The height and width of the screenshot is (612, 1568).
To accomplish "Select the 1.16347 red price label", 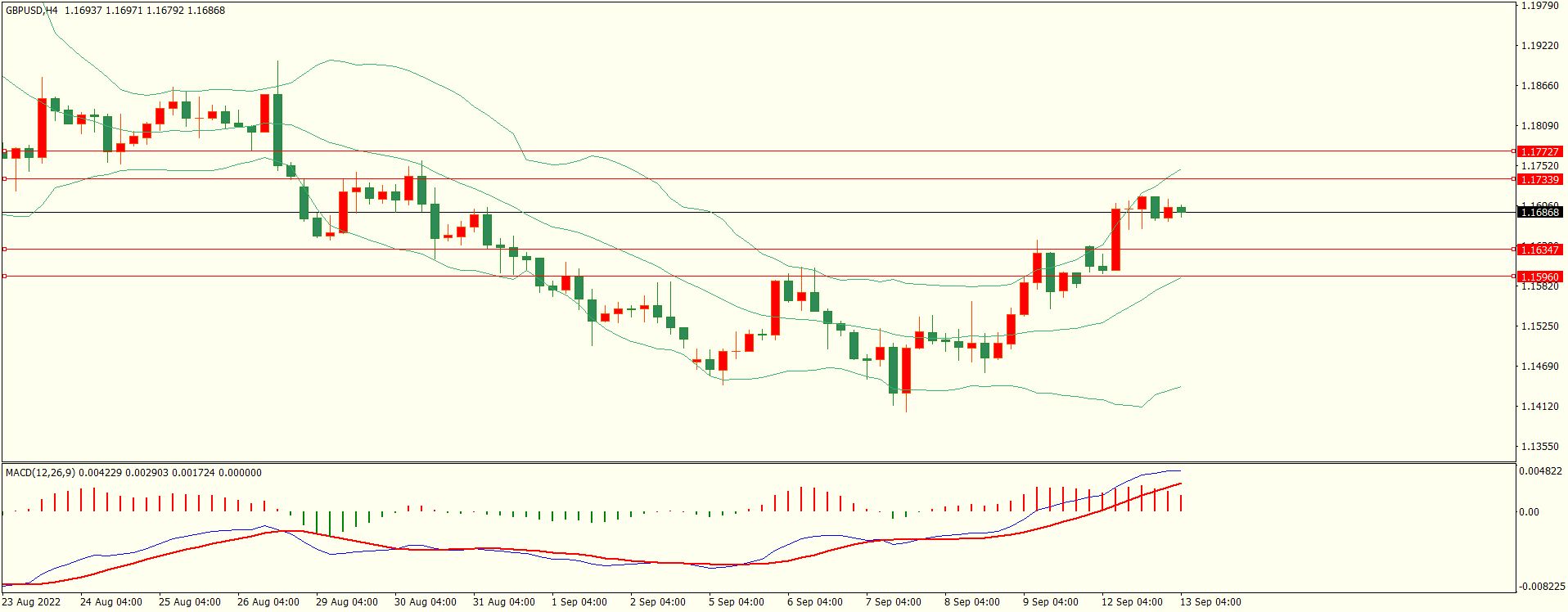I will pyautogui.click(x=1539, y=250).
